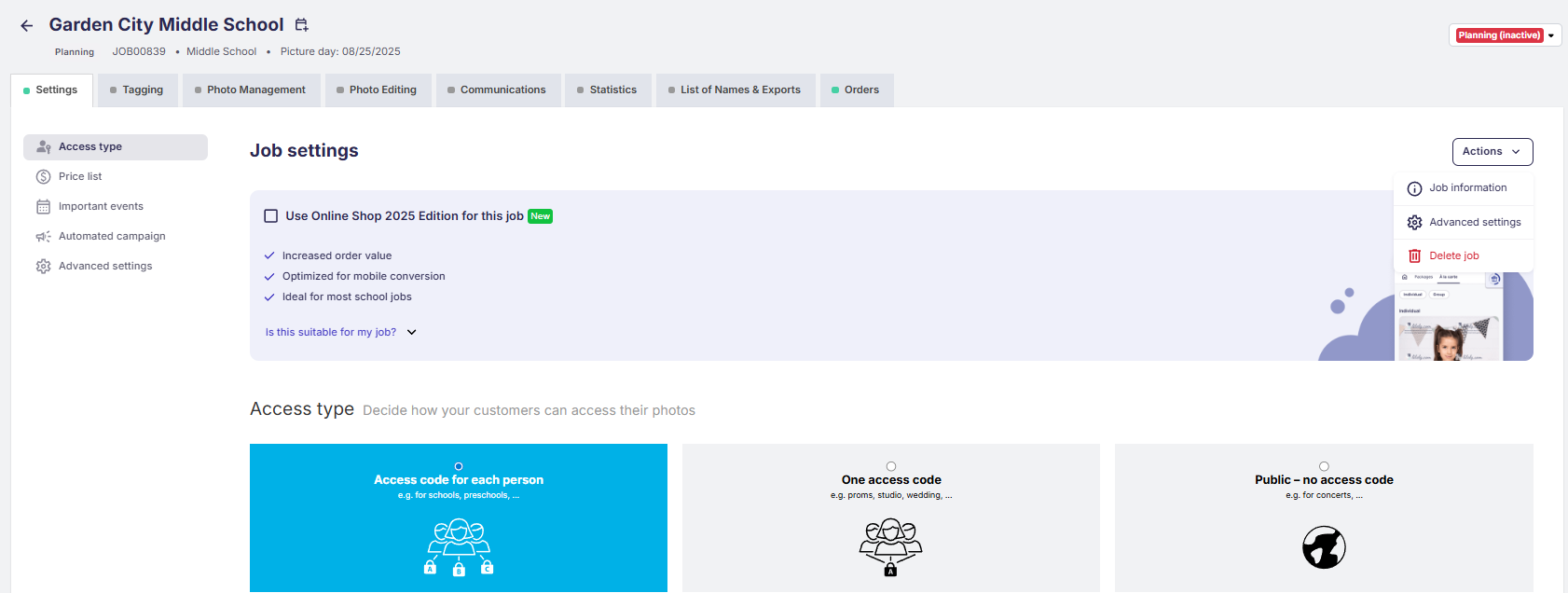Select the One access code radio button
This screenshot has width=1568, height=593.
point(891,466)
